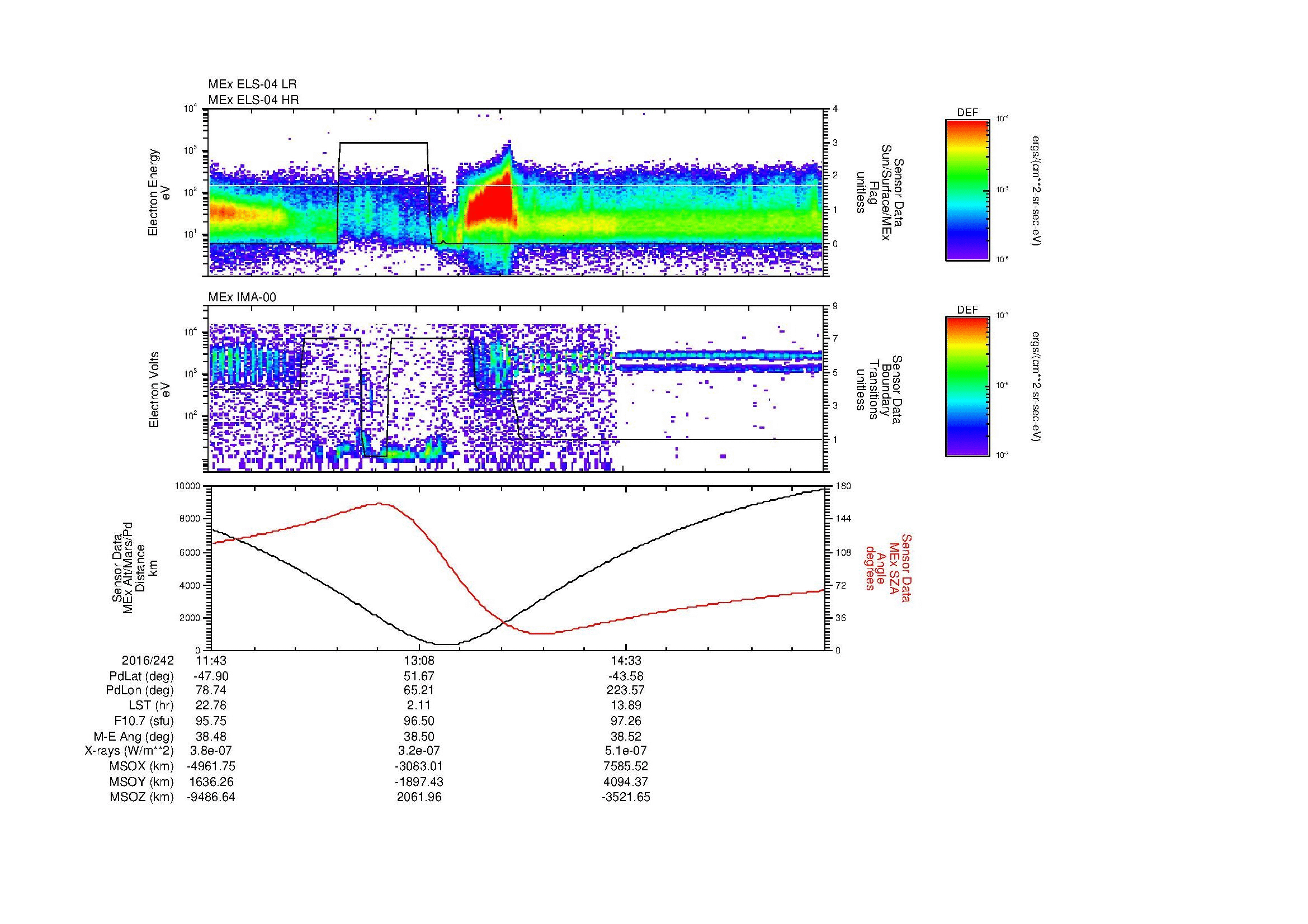Click the '13:08' time tick label
This screenshot has height=924, width=1308.
point(419,660)
